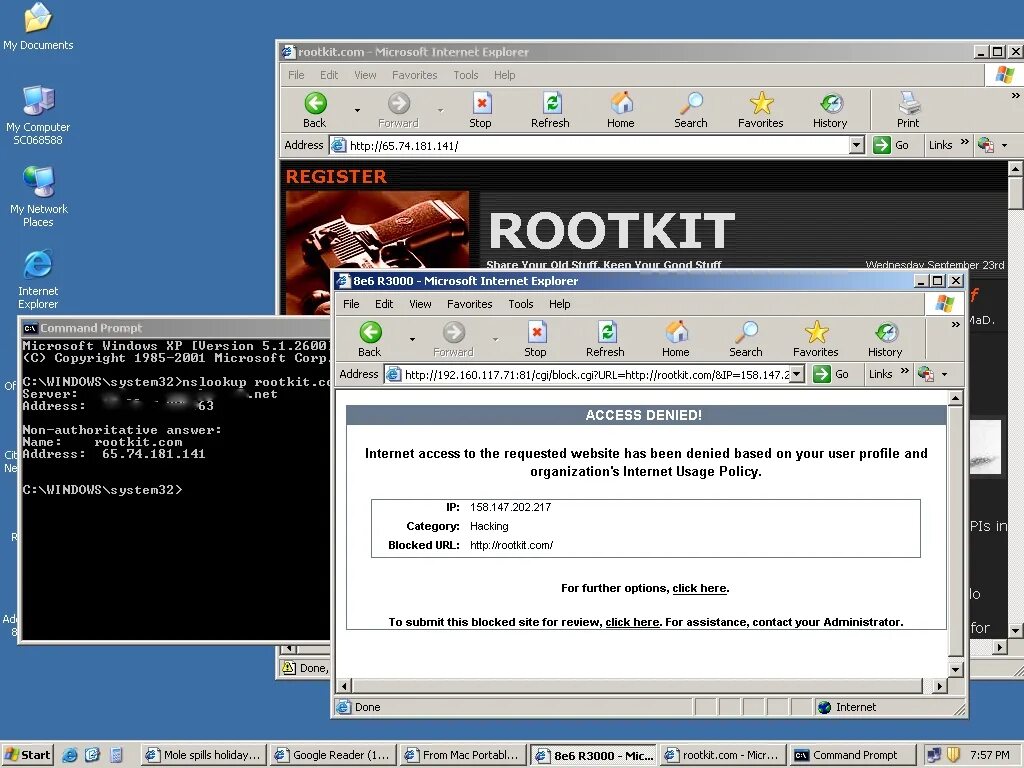The image size is (1024, 768).
Task: Launch Internet Explorer from Quick Launch
Action: (69, 755)
